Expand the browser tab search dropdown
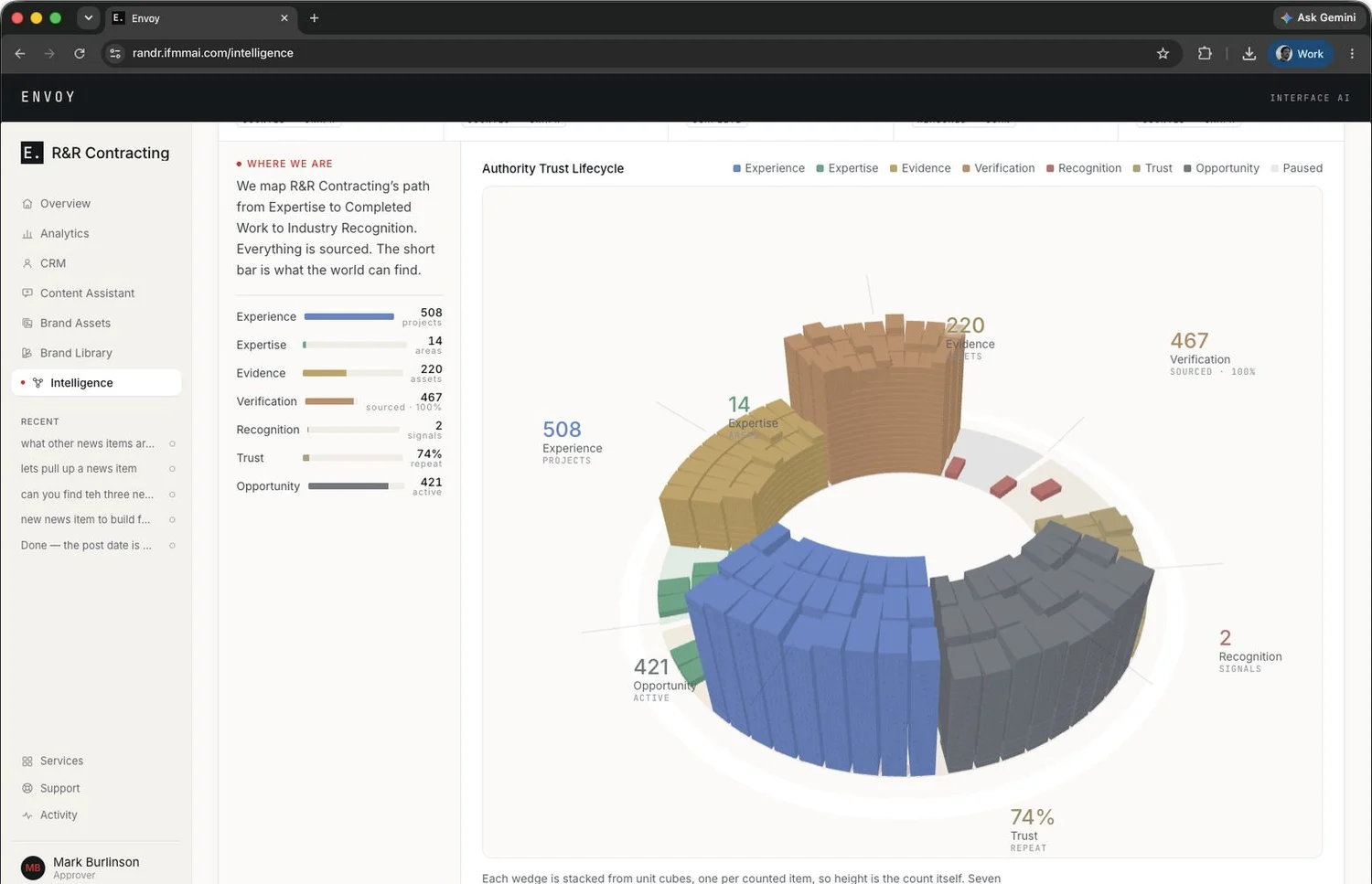 pyautogui.click(x=88, y=17)
